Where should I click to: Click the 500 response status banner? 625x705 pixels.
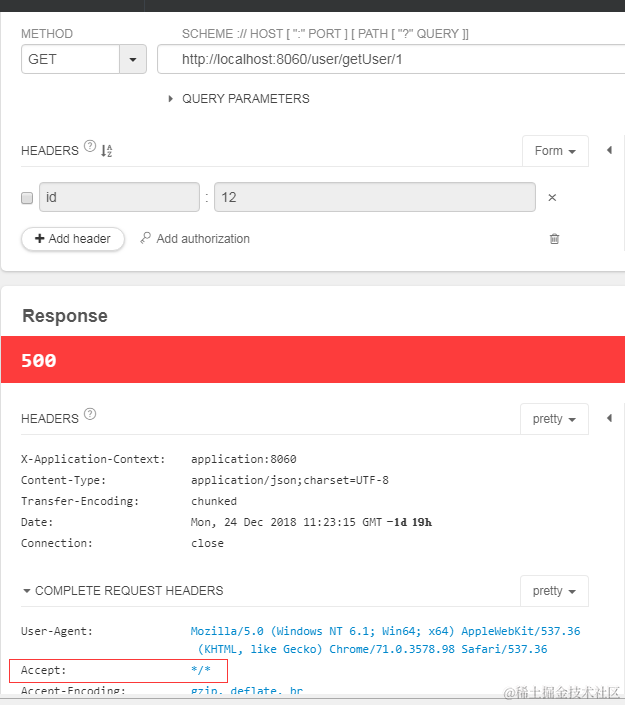(x=313, y=360)
